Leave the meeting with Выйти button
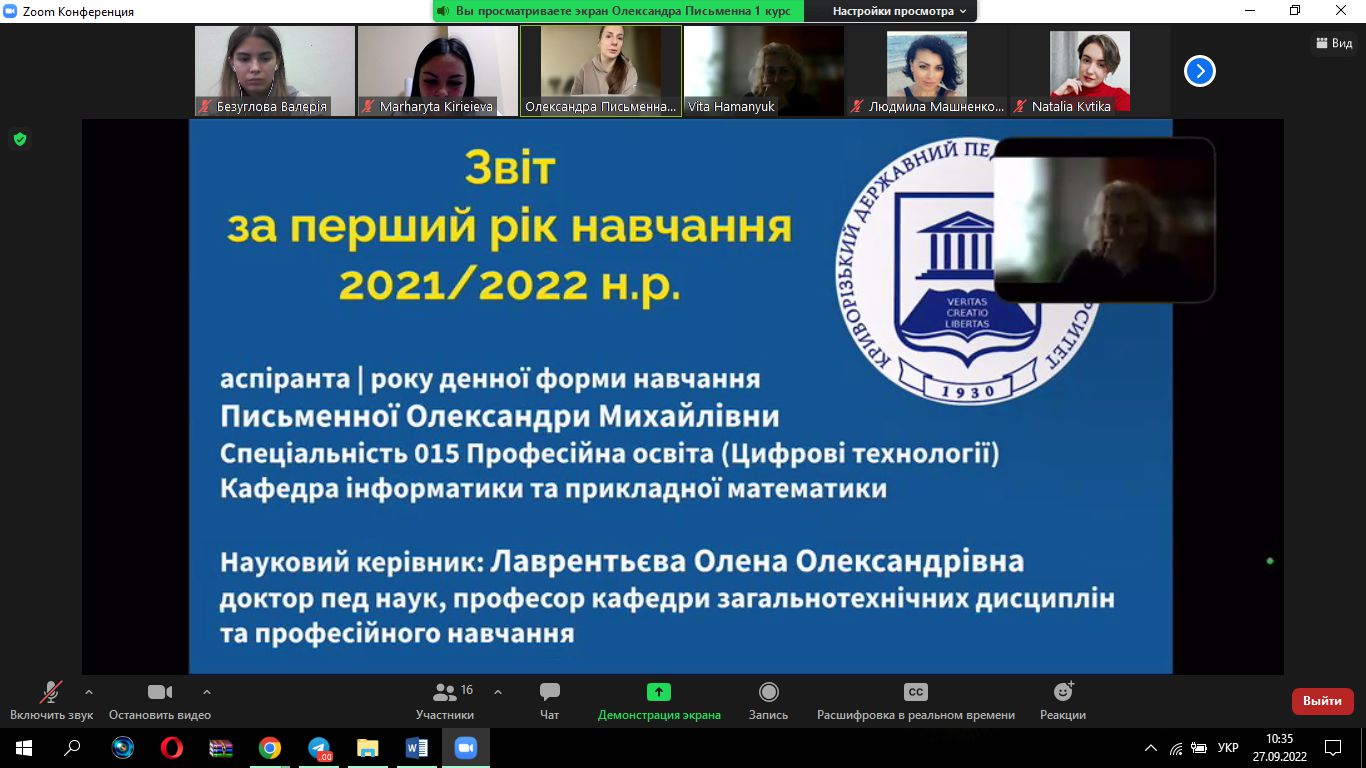This screenshot has height=768, width=1366. pyautogui.click(x=1322, y=701)
